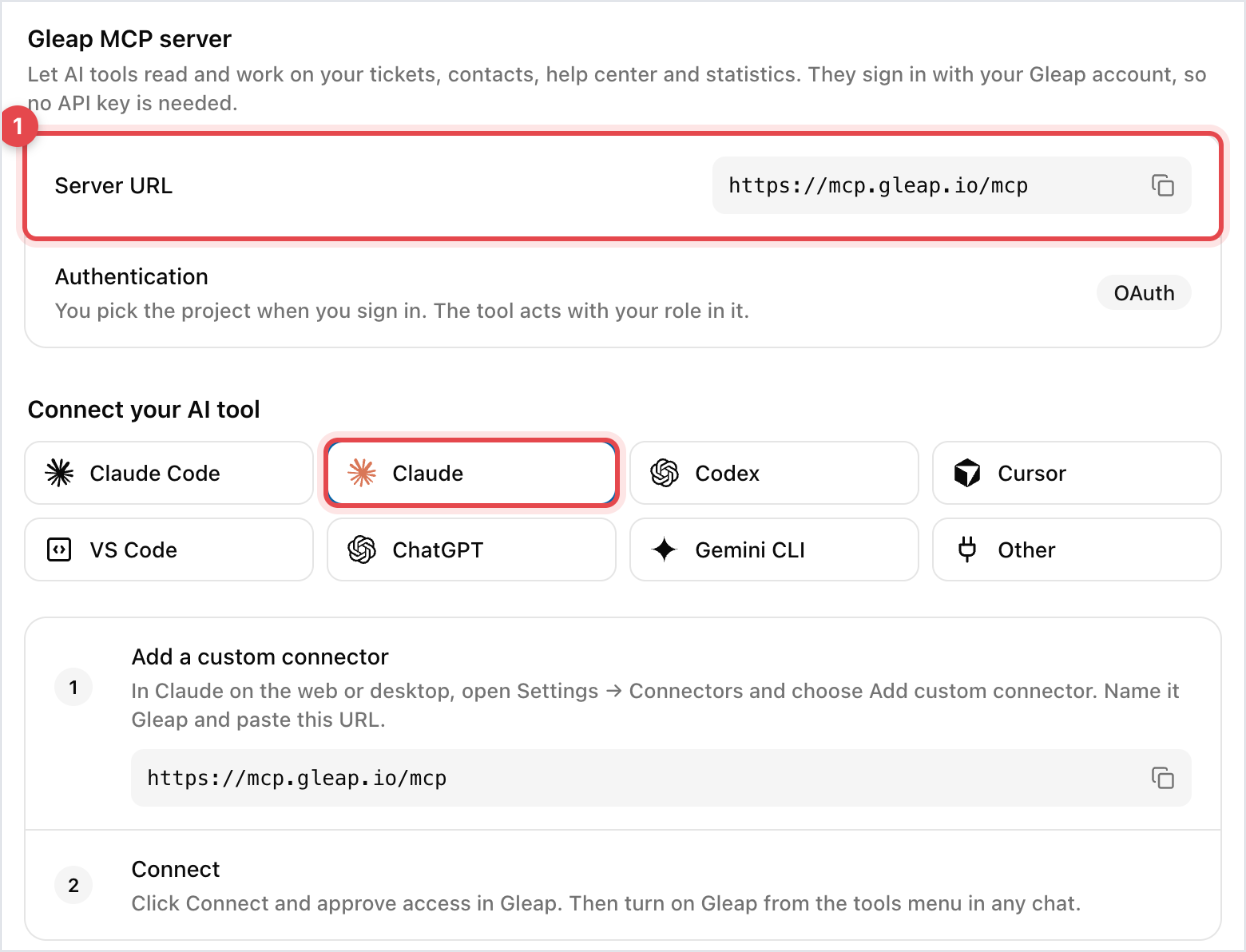Viewport: 1246px width, 952px height.
Task: Click the Codex knot logo icon
Action: 665,473
